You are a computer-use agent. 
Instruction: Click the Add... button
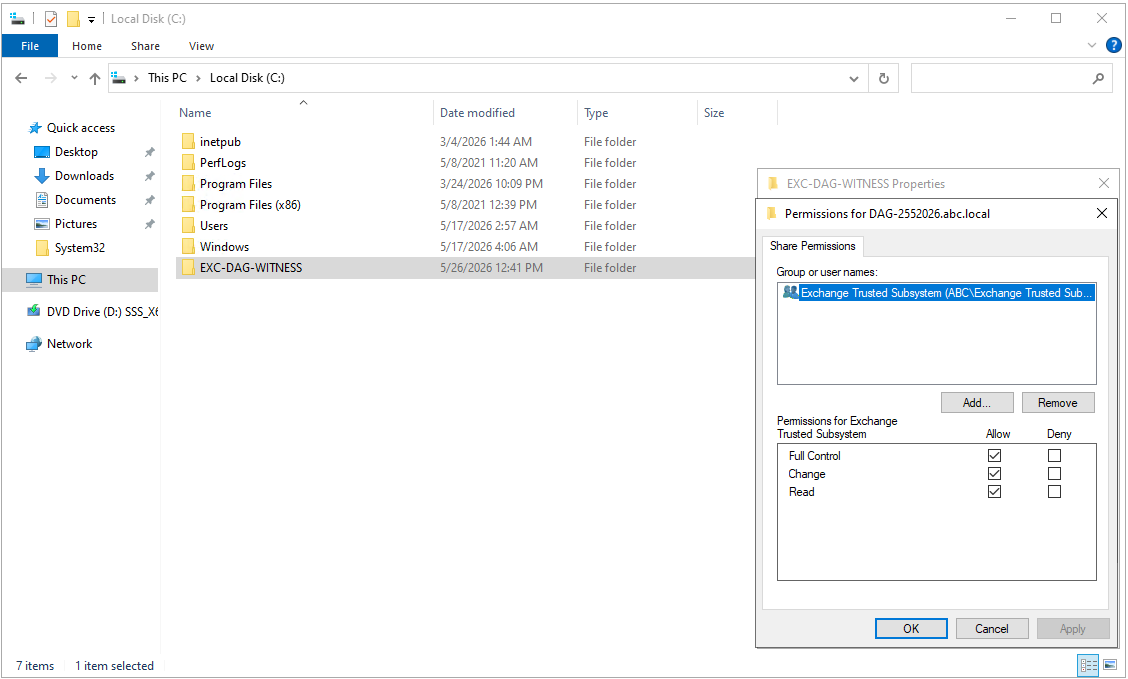pos(977,403)
